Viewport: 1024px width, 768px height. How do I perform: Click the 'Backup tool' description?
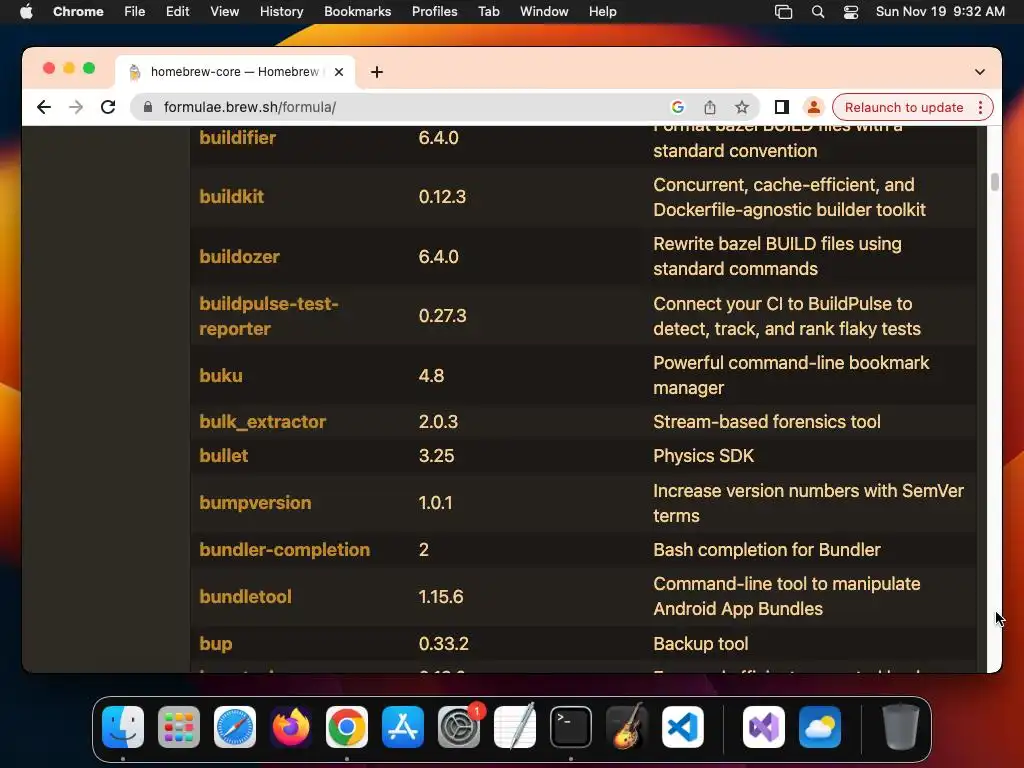point(701,644)
